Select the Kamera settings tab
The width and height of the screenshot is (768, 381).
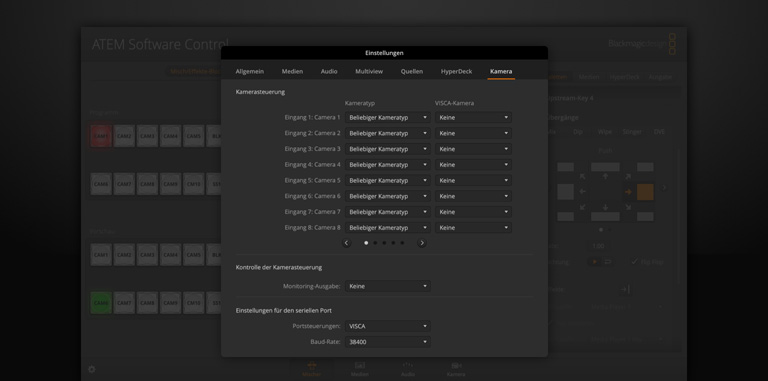point(501,71)
